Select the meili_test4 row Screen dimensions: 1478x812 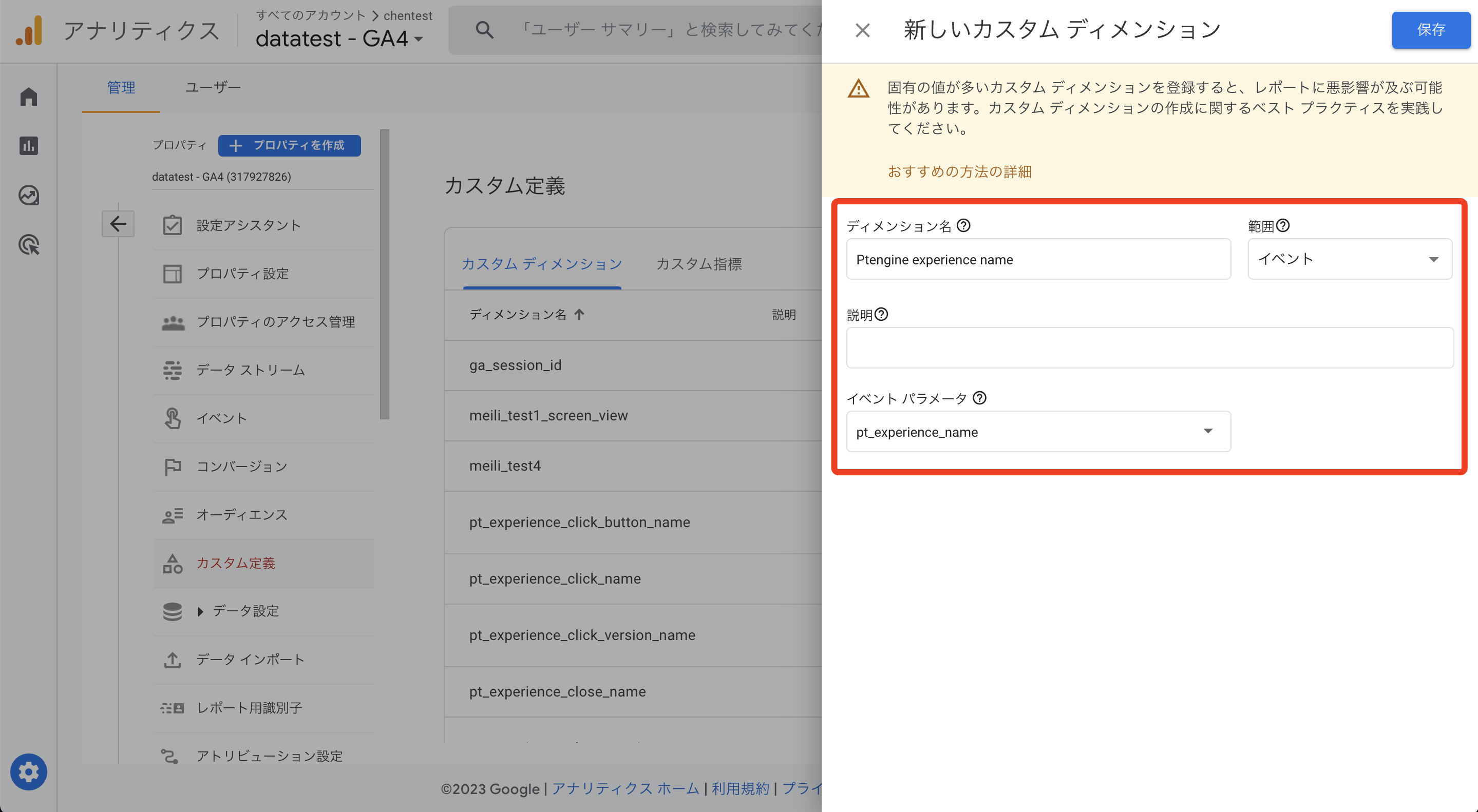(x=633, y=466)
